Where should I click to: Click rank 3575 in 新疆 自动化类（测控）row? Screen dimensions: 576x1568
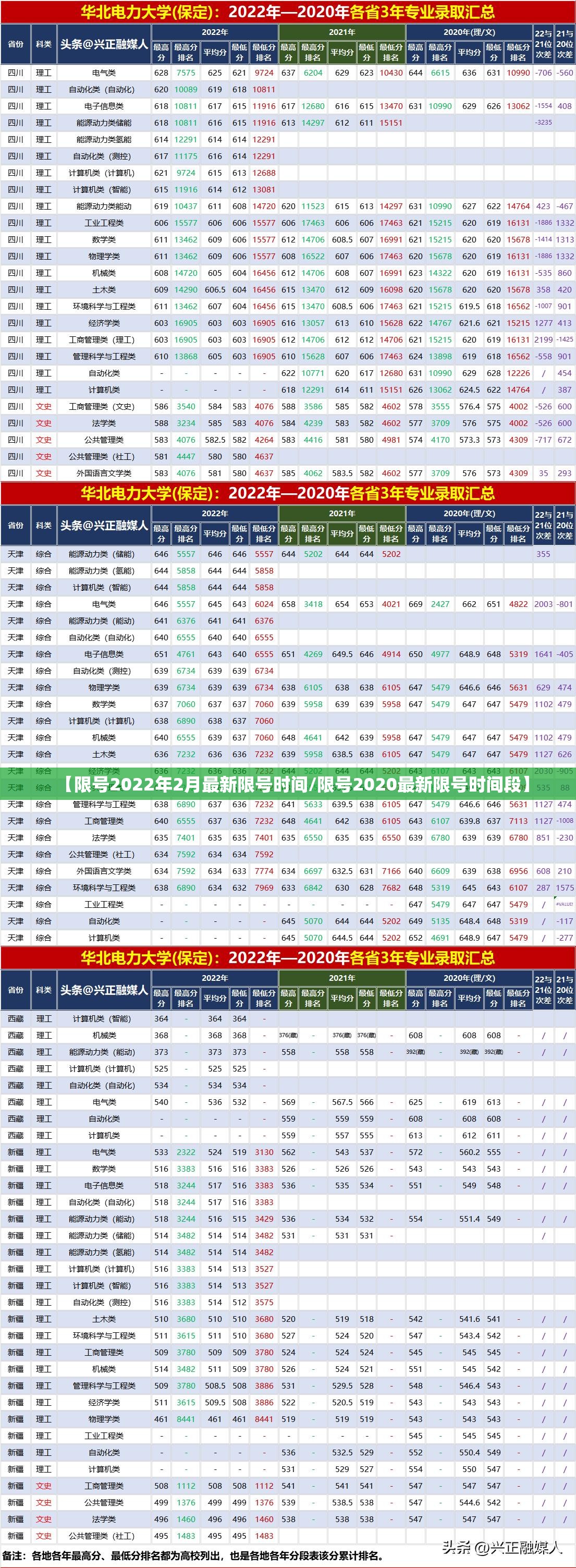pyautogui.click(x=263, y=1303)
